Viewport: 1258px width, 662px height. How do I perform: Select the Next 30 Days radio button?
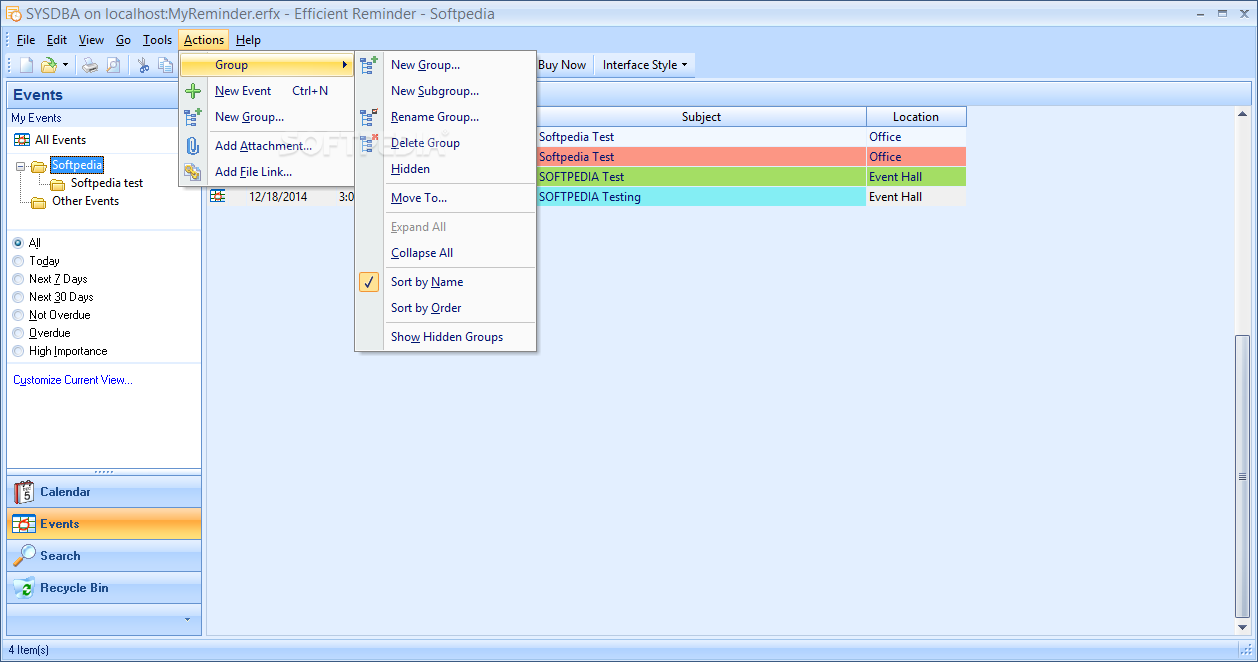tap(18, 297)
